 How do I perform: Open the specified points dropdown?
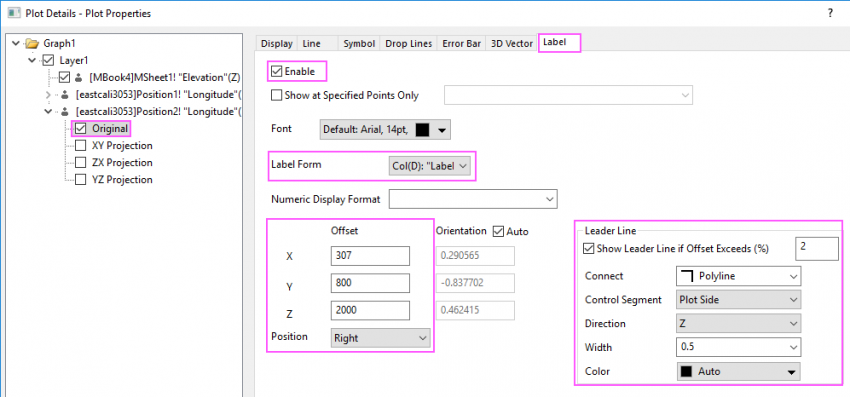[x=568, y=95]
